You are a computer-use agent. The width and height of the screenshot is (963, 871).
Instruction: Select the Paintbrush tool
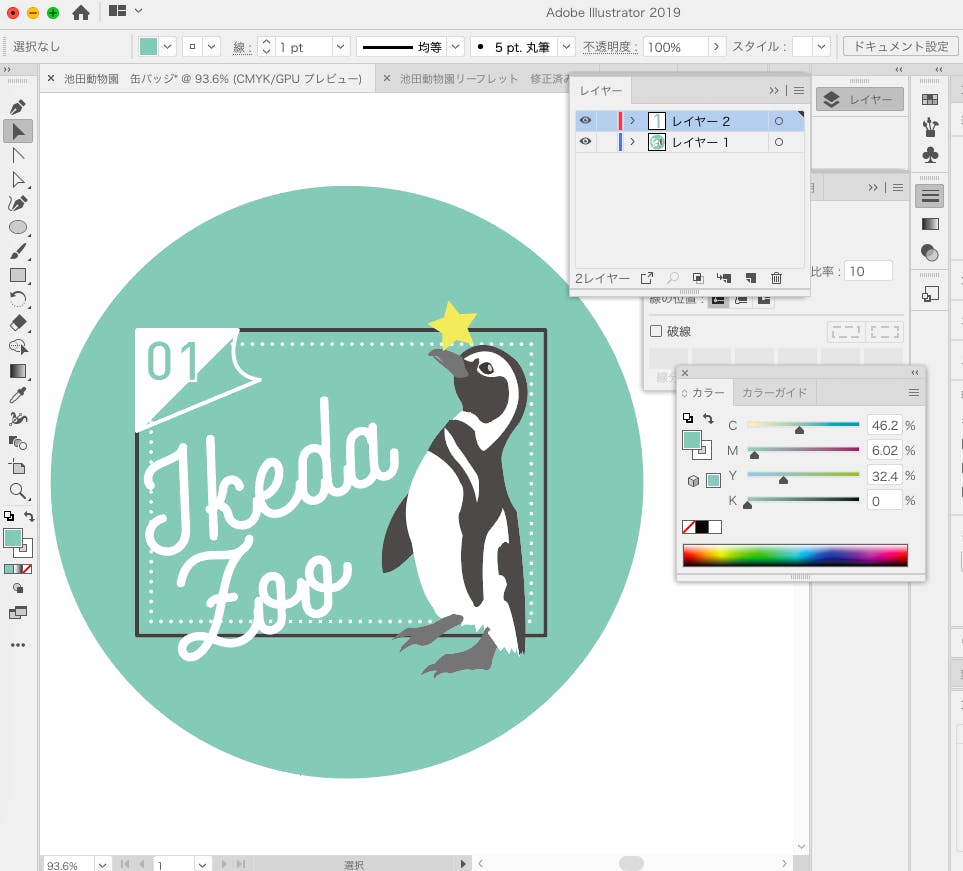pyautogui.click(x=18, y=251)
